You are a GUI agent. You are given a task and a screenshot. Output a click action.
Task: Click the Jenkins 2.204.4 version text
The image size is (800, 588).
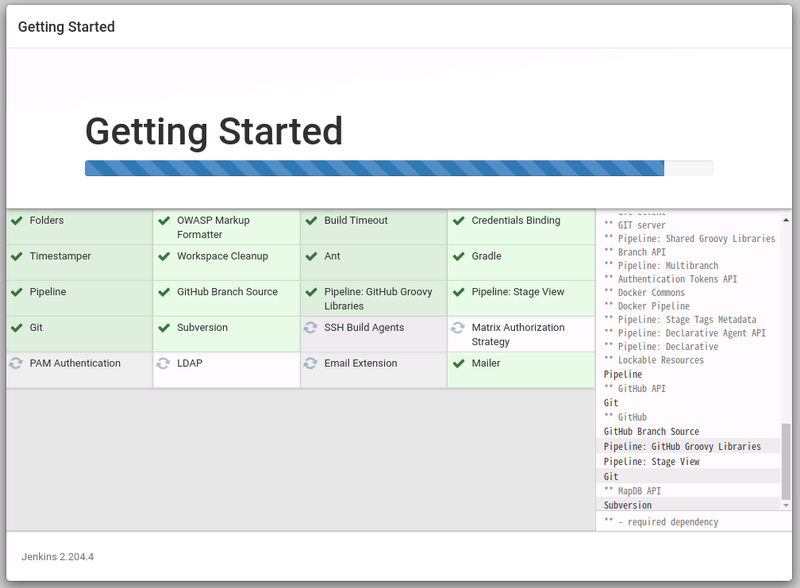[58, 557]
